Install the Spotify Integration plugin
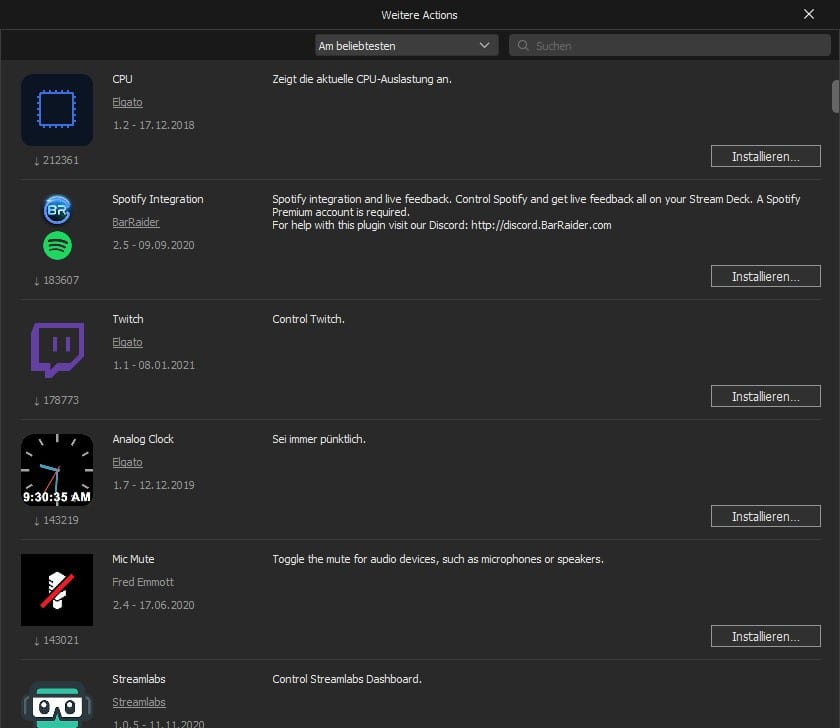840x728 pixels. [x=765, y=277]
